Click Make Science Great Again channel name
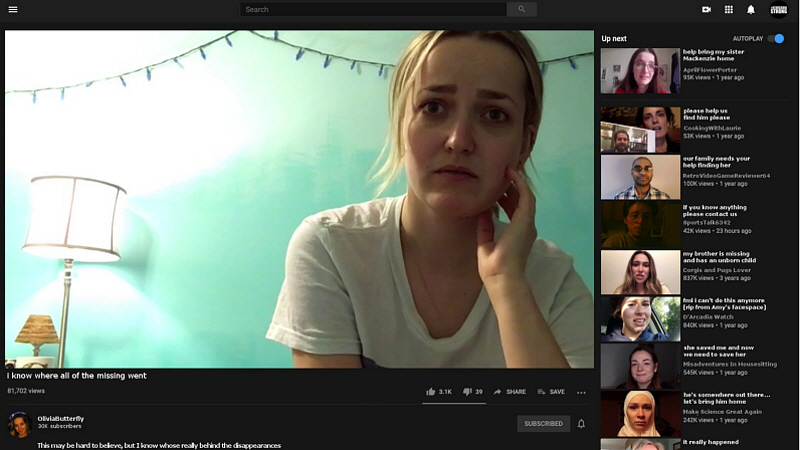Viewport: 800px width, 450px height. click(x=722, y=412)
